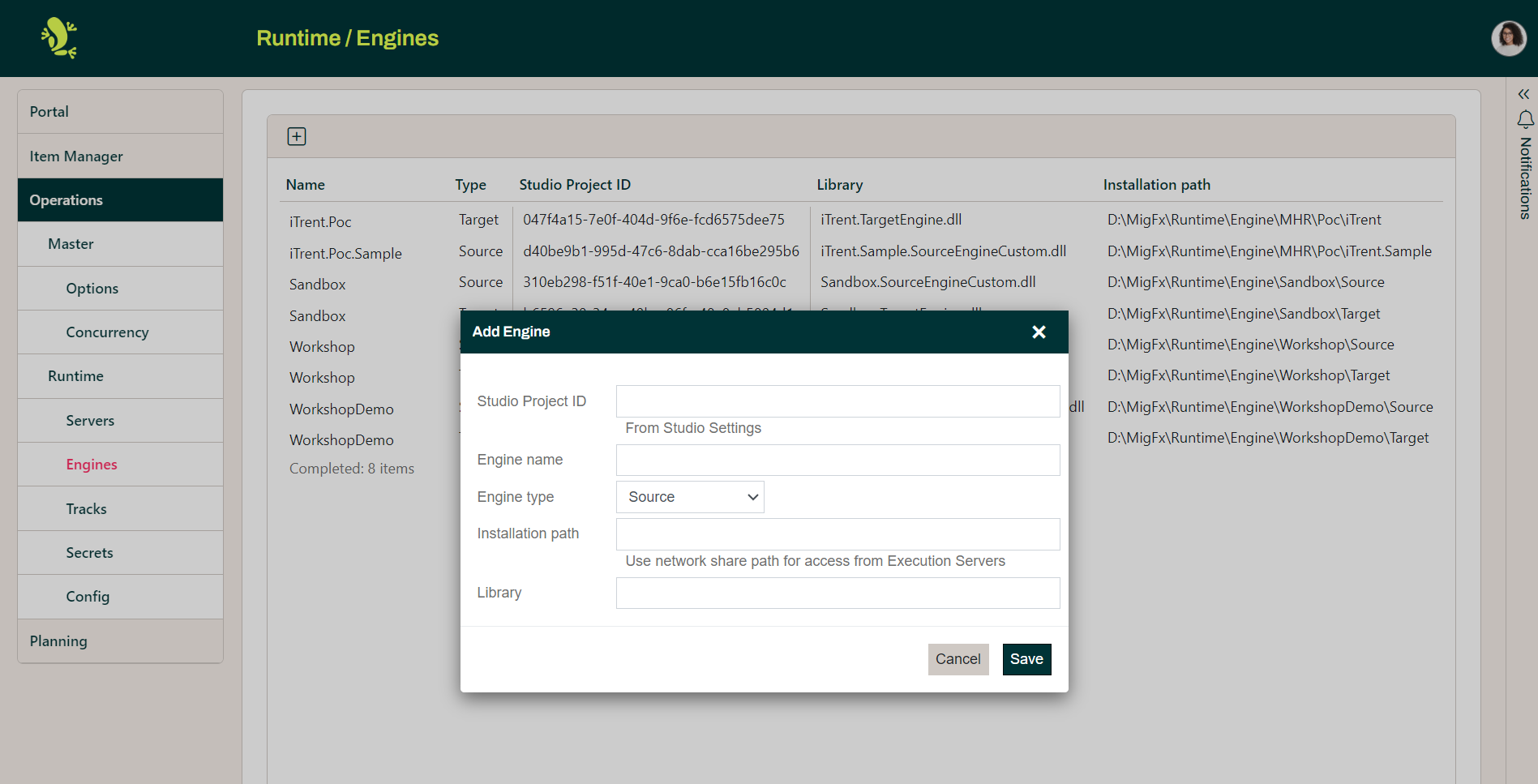
Task: Save the new engine
Action: click(x=1026, y=659)
